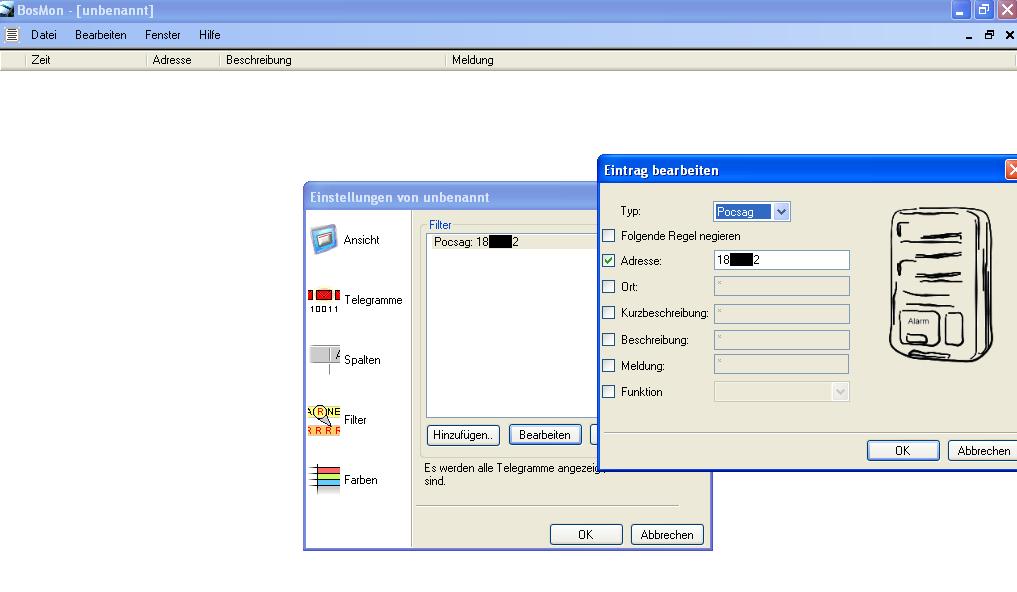
Task: Sort by the Meldung column header
Action: click(x=730, y=60)
